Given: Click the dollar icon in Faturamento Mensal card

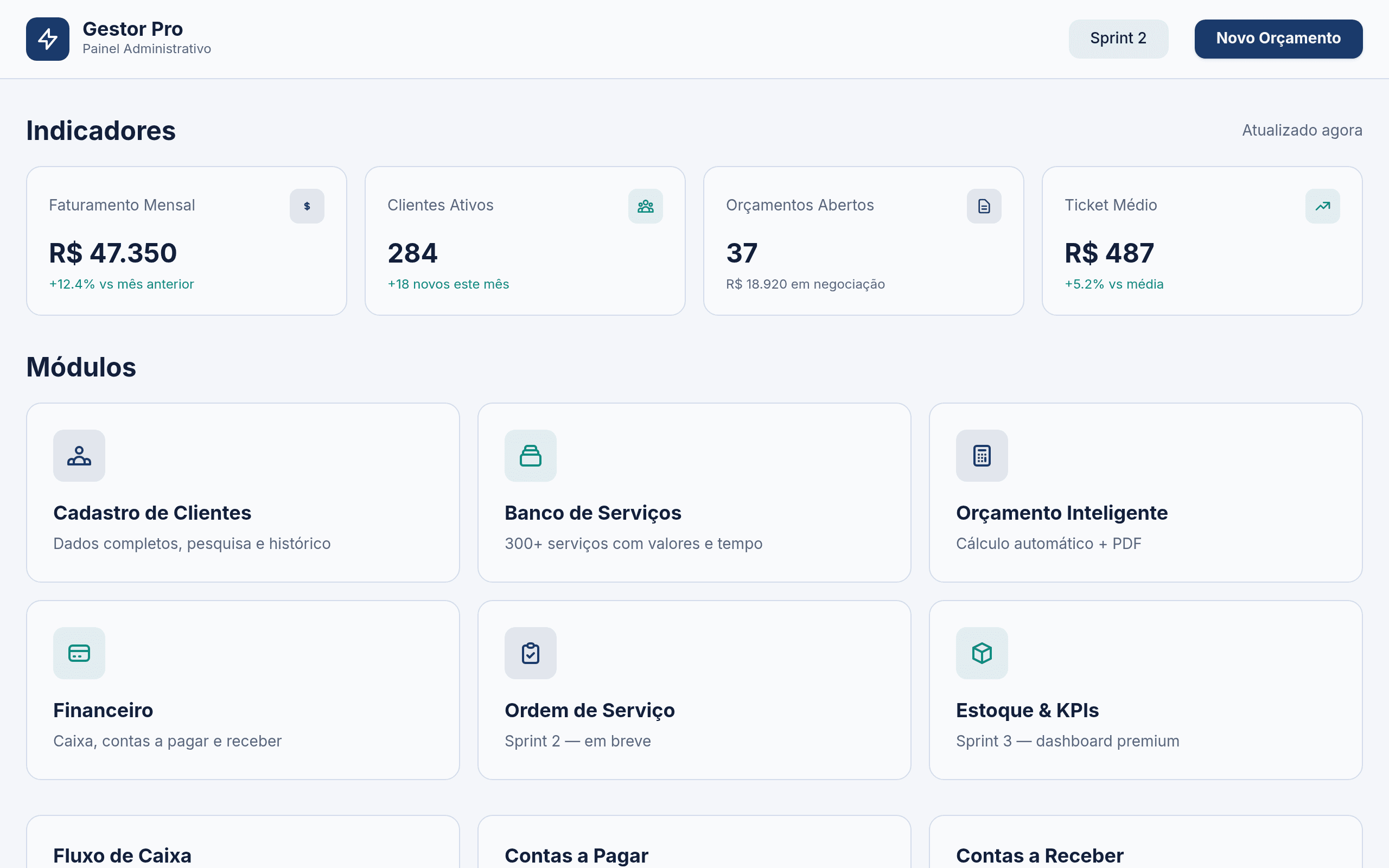Looking at the screenshot, I should [x=307, y=206].
